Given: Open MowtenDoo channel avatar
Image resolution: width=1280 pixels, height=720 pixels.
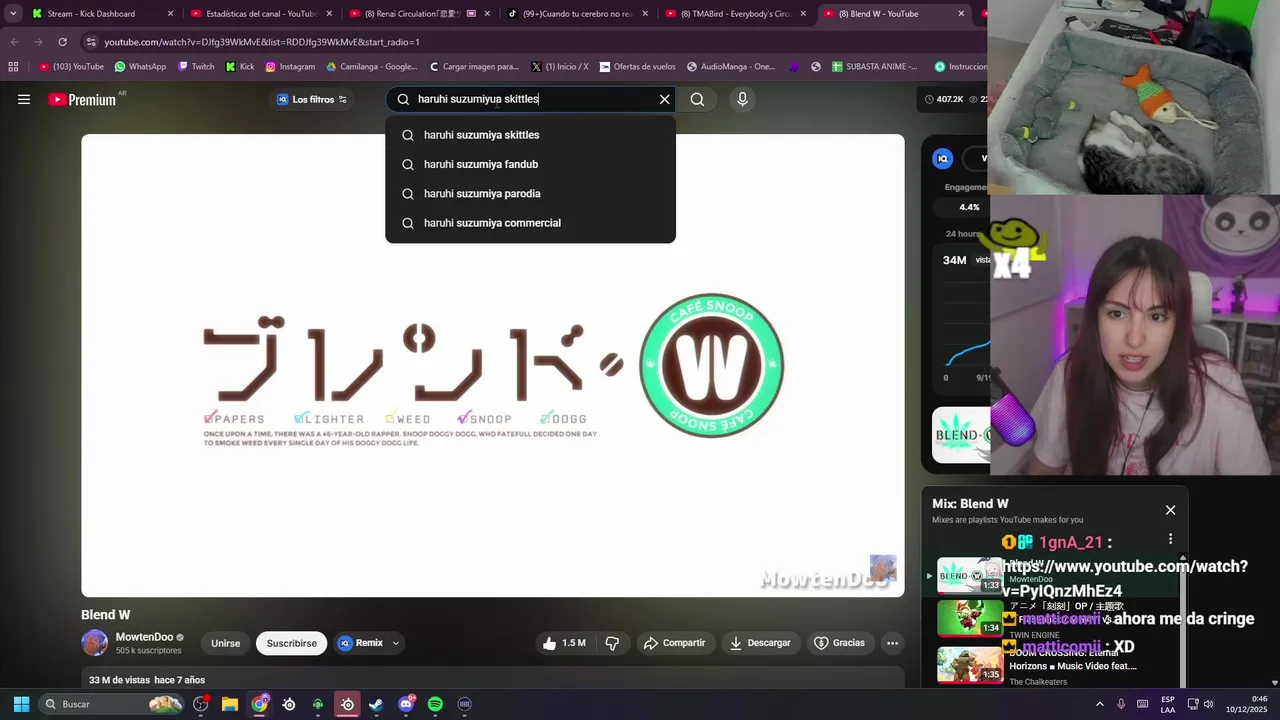Looking at the screenshot, I should pos(95,643).
